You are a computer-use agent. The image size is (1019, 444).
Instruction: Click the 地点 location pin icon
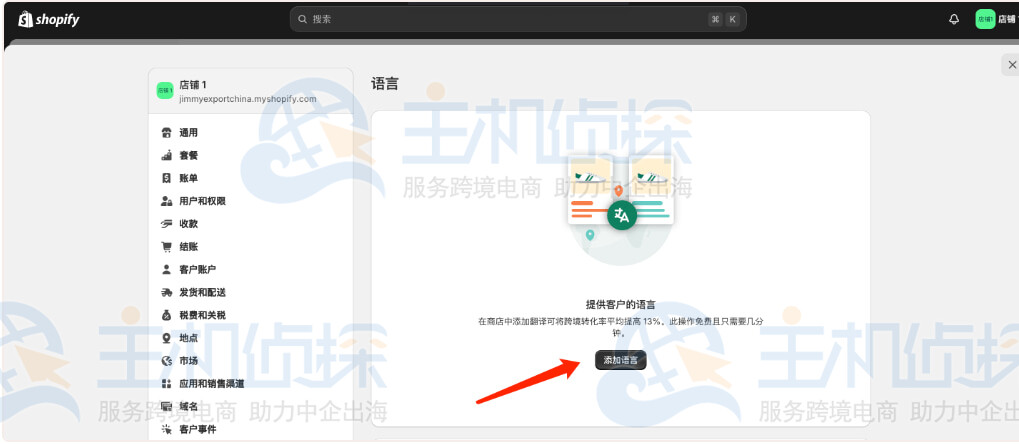[x=166, y=338]
